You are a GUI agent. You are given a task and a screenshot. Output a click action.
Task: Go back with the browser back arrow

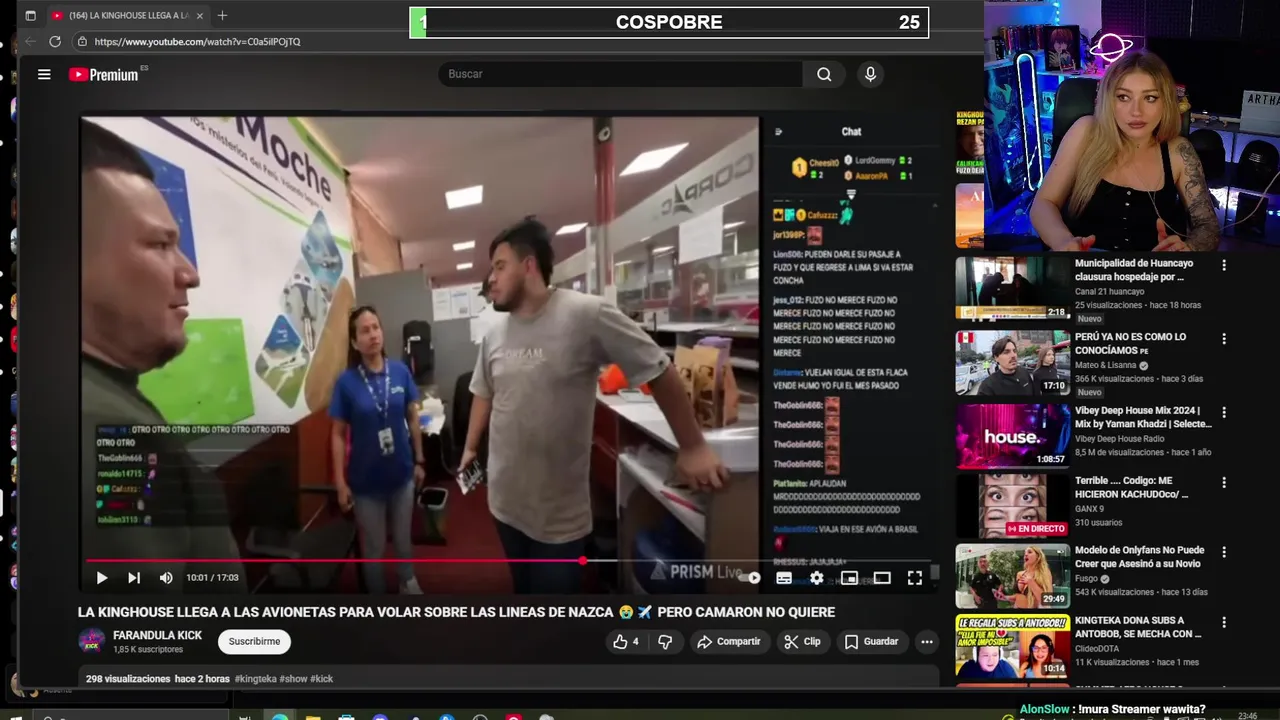(30, 42)
